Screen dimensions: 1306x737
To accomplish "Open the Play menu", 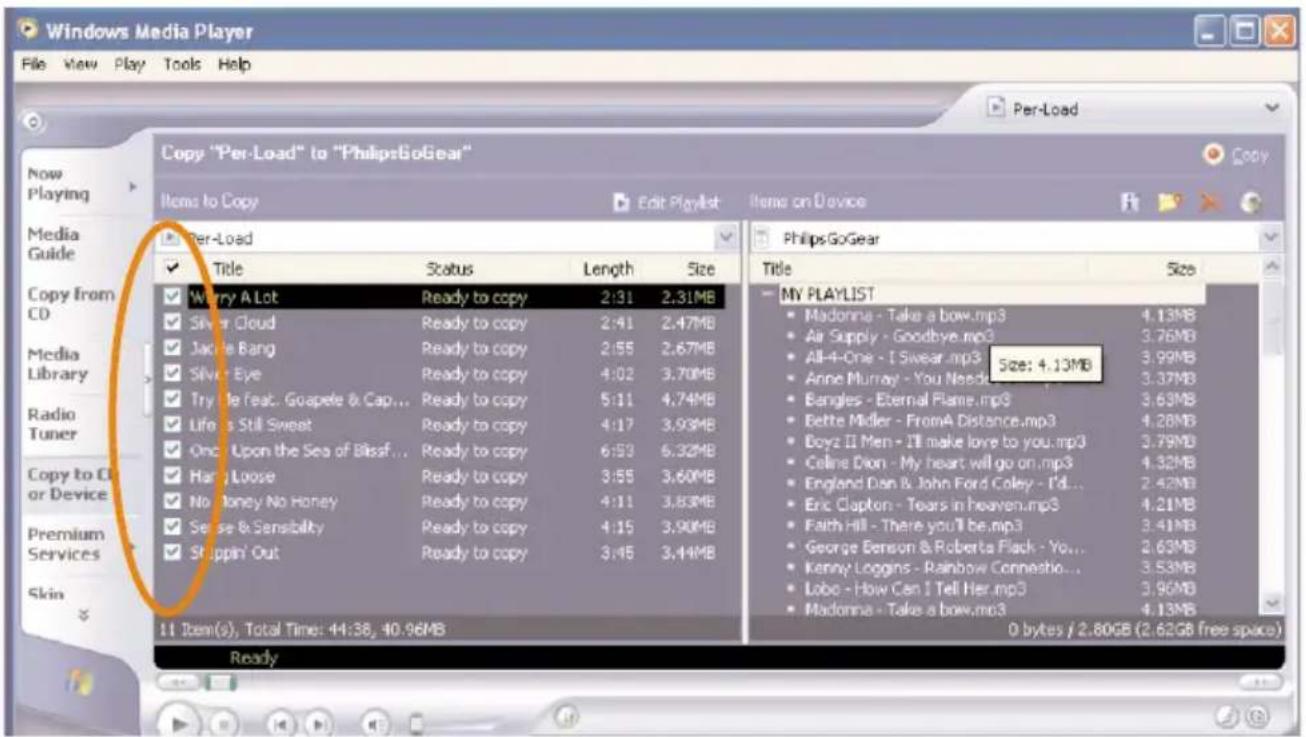I will click(128, 65).
